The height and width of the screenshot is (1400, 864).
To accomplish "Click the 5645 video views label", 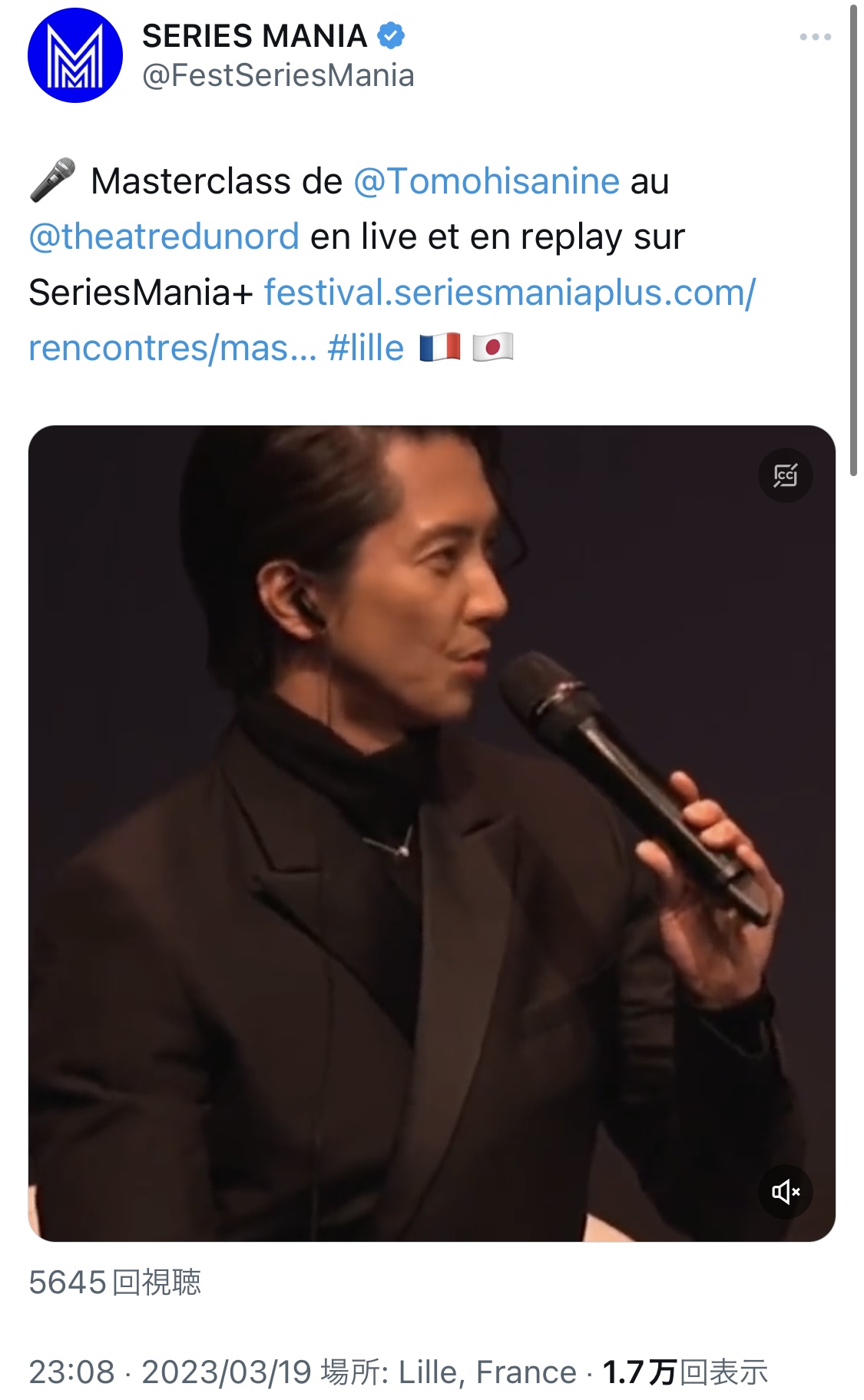I will [x=114, y=1282].
